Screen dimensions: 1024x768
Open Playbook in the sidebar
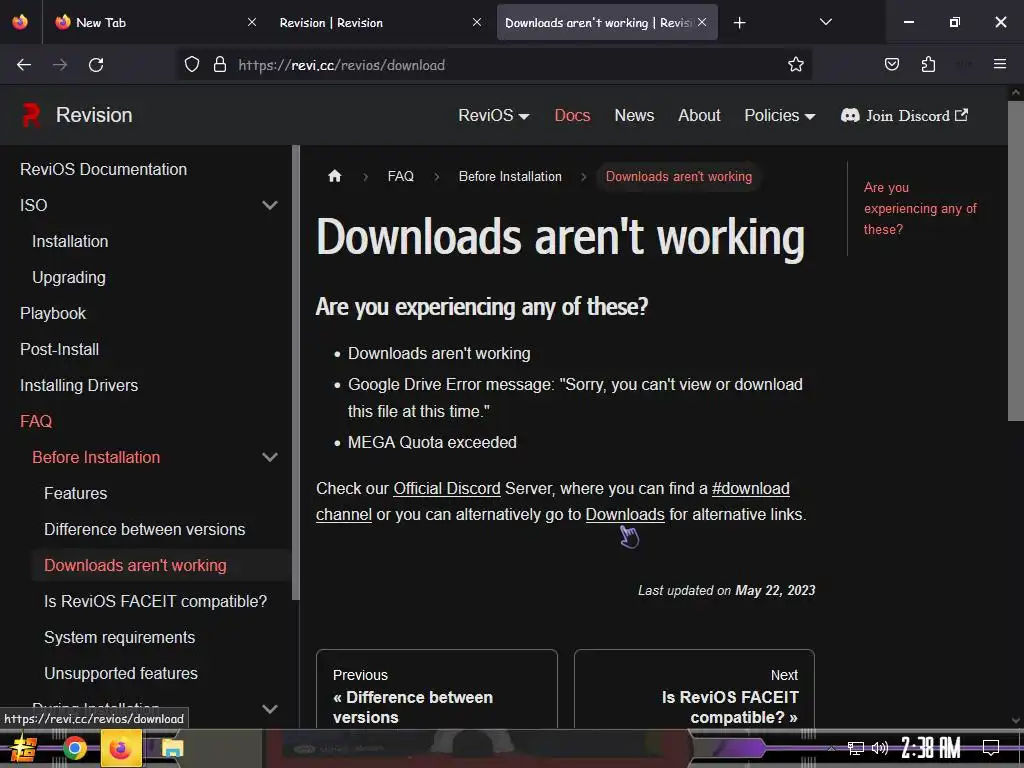[x=53, y=313]
